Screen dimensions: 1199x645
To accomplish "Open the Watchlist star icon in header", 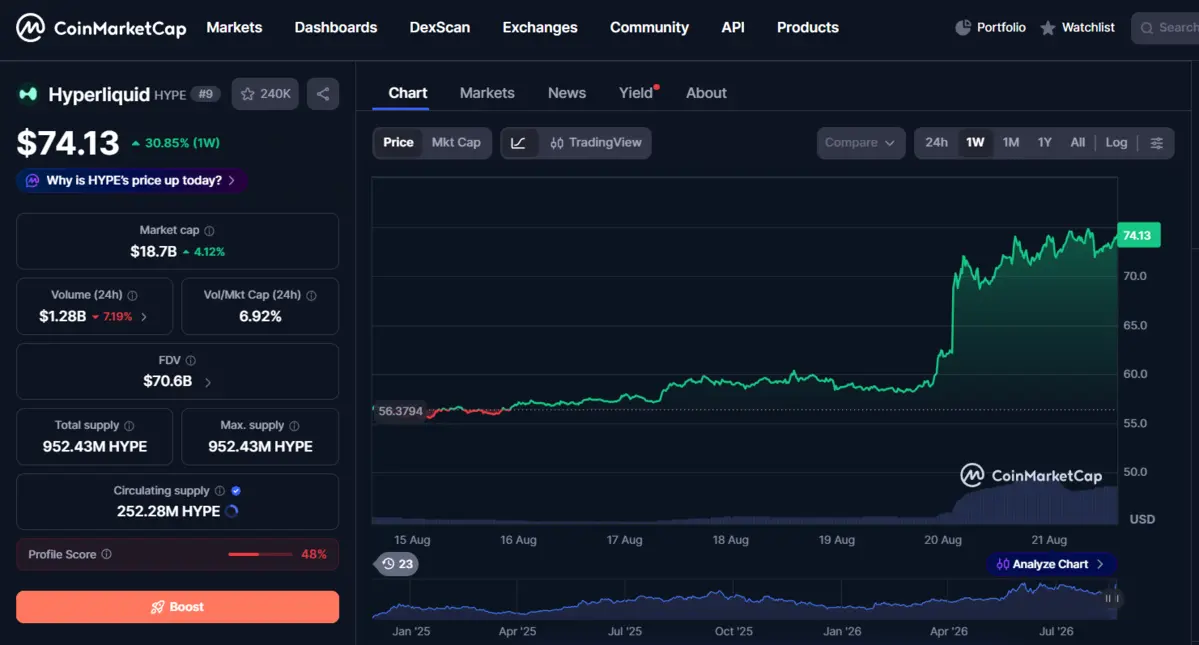I will click(x=1048, y=28).
